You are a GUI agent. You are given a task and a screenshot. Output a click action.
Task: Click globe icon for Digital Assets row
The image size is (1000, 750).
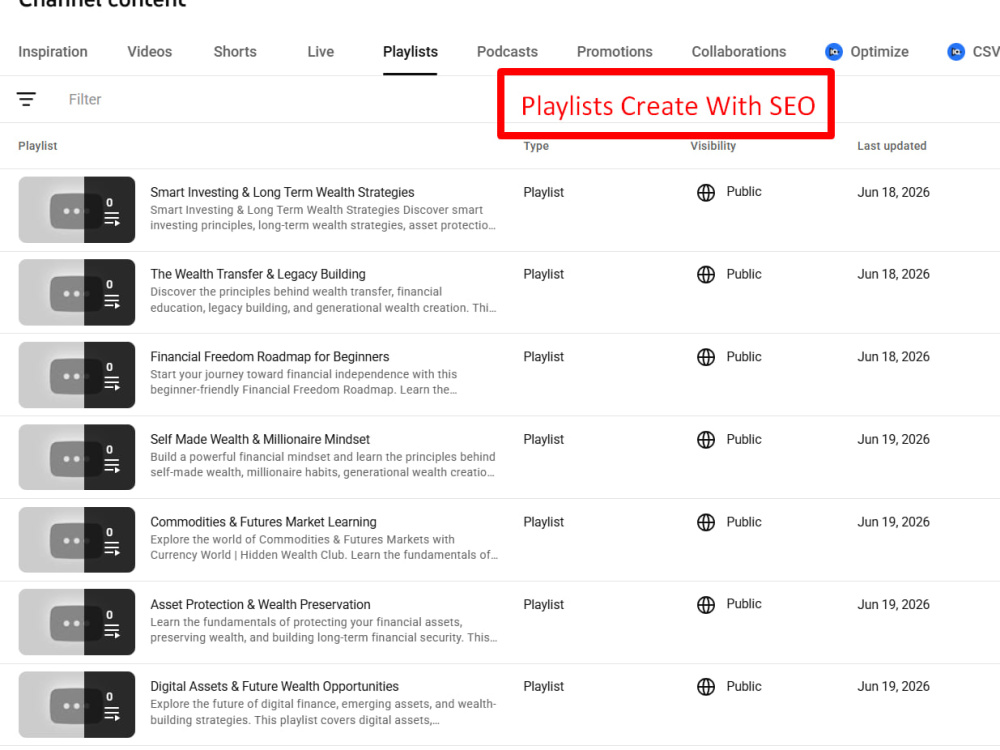705,687
